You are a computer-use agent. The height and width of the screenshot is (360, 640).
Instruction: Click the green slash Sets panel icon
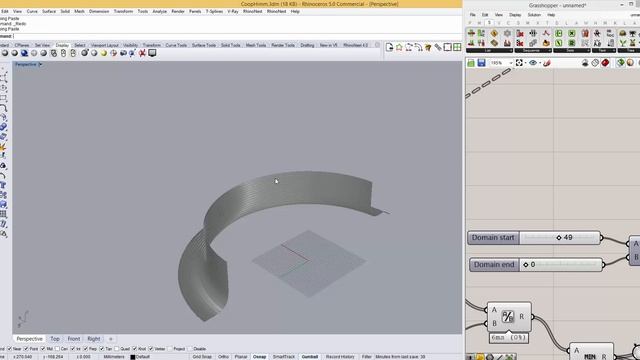tap(559, 43)
